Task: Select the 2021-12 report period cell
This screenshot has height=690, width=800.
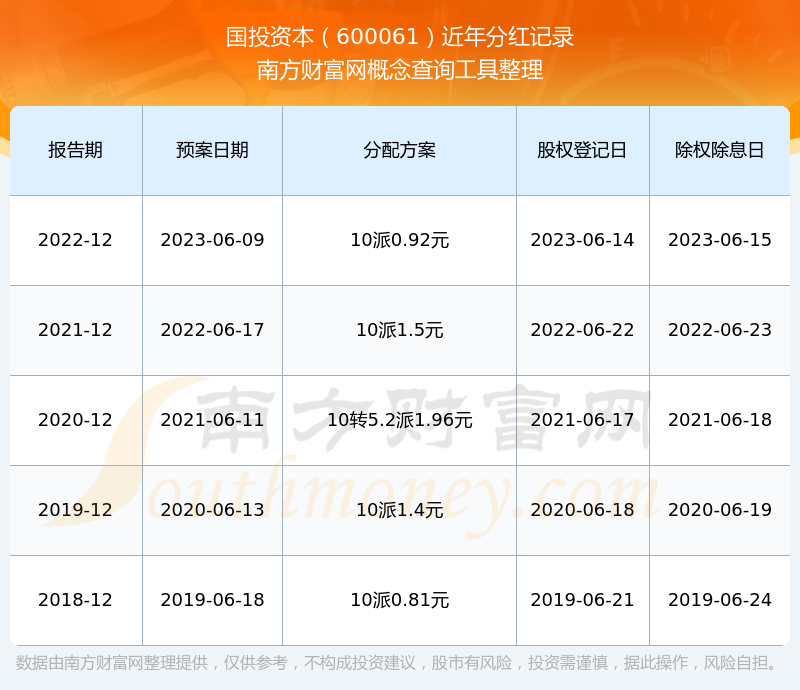Action: pyautogui.click(x=76, y=330)
